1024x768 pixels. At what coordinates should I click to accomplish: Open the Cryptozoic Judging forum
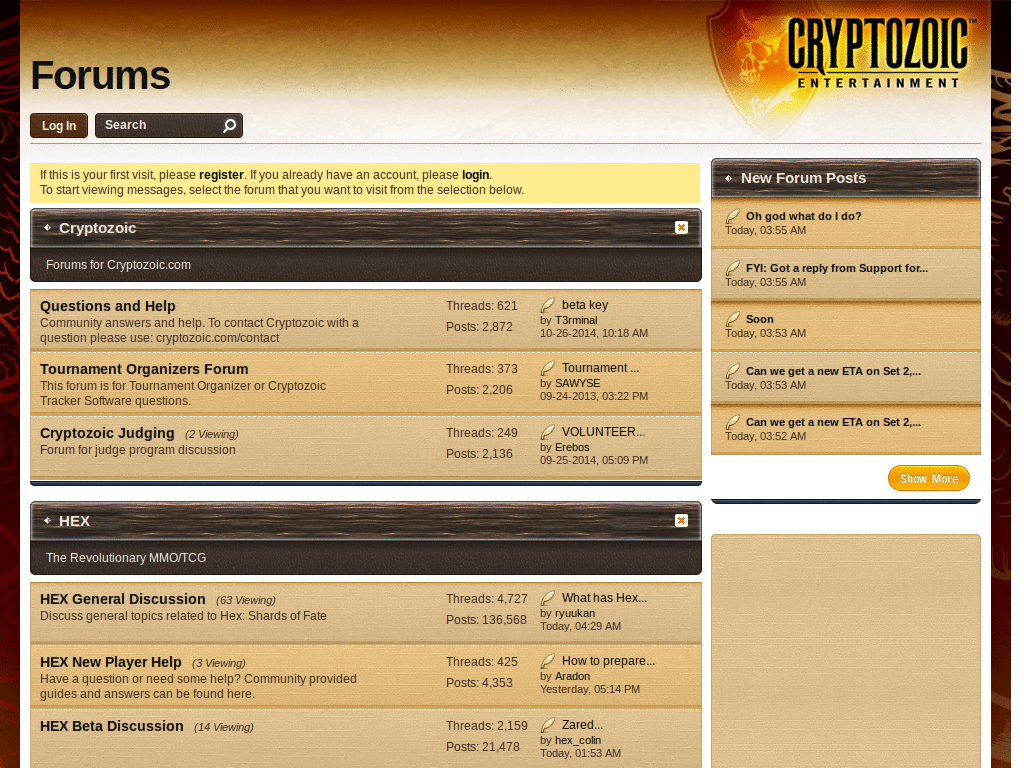pyautogui.click(x=107, y=433)
